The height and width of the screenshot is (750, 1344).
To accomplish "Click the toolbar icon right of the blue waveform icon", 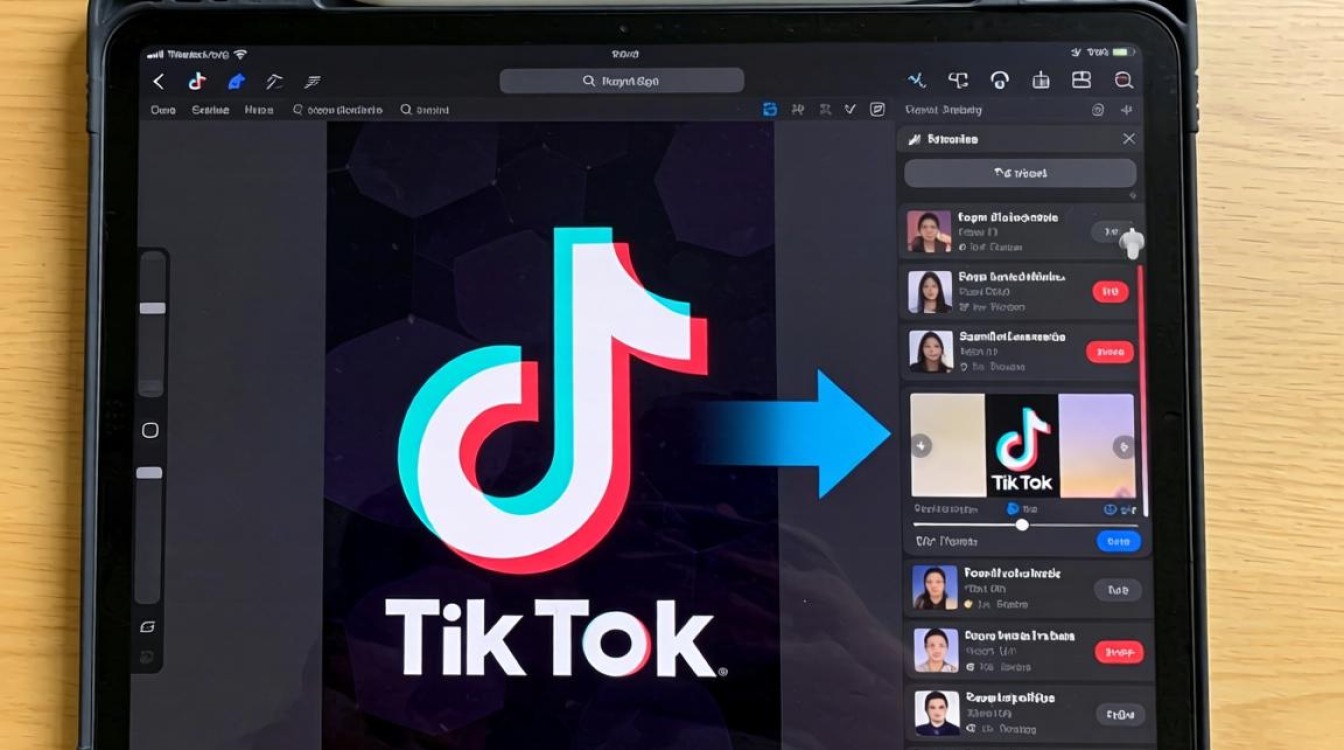I will (958, 81).
